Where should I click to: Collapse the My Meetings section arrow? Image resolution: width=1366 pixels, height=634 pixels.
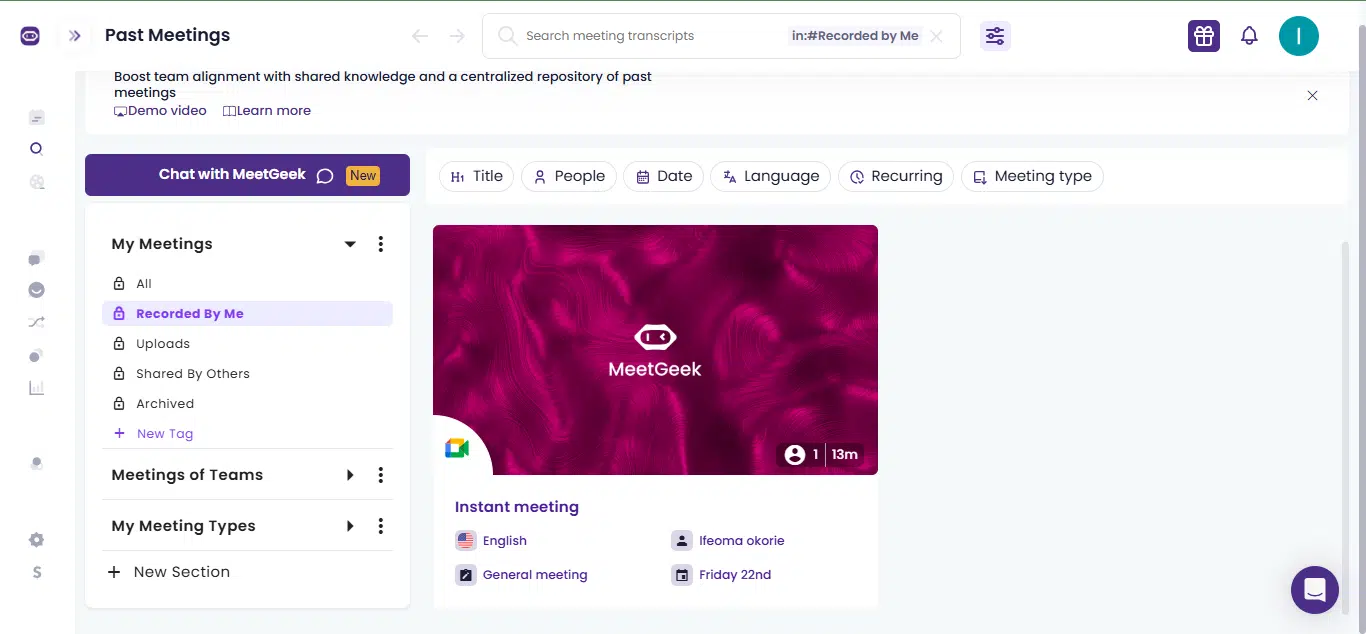pyautogui.click(x=350, y=244)
